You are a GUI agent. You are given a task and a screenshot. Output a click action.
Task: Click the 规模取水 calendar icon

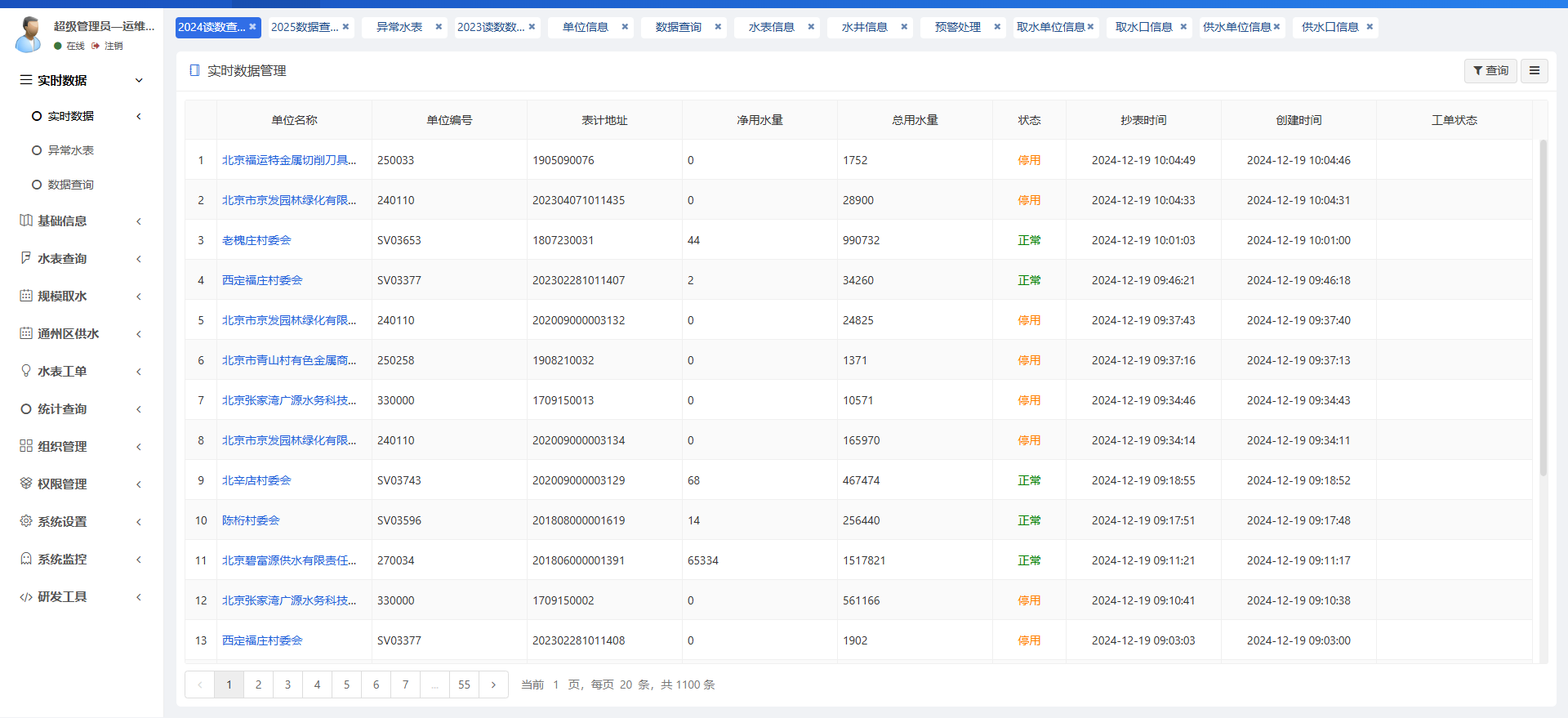click(x=26, y=296)
